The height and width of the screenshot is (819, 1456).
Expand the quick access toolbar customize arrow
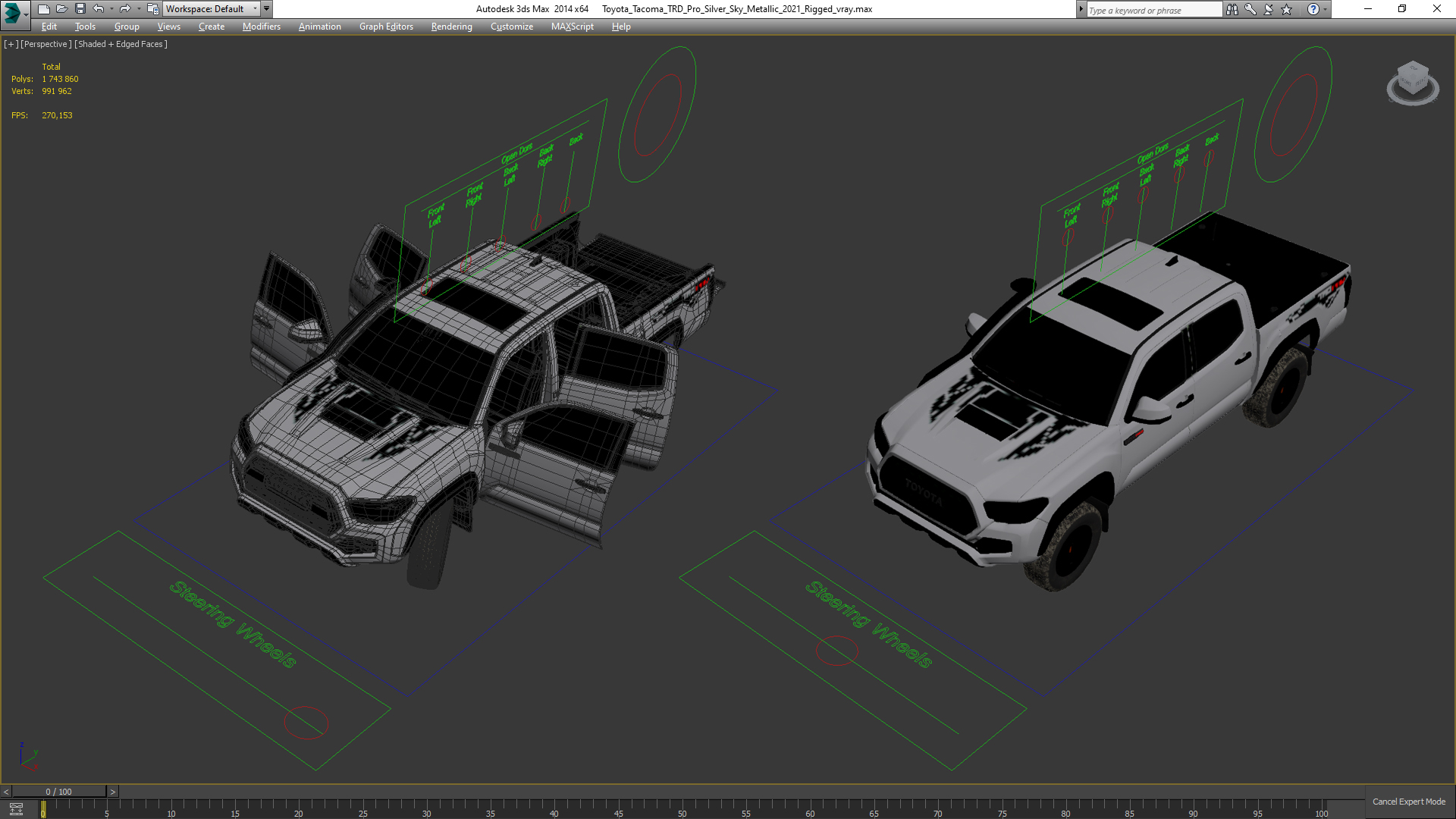[x=266, y=9]
